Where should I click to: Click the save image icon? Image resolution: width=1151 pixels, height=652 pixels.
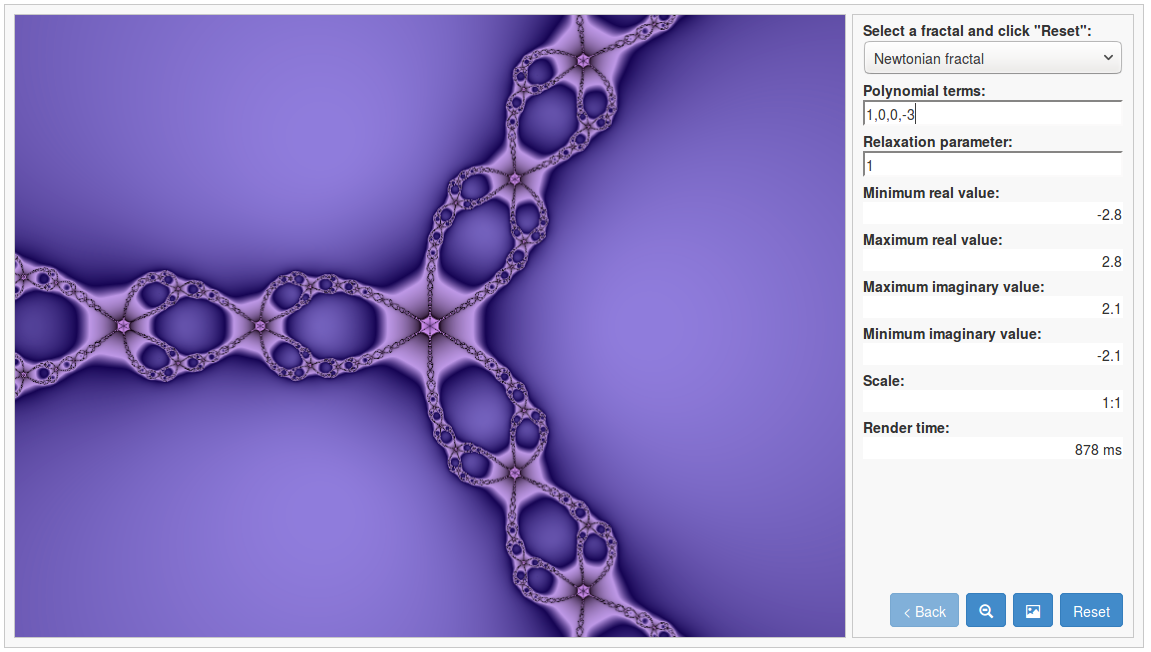(1032, 610)
